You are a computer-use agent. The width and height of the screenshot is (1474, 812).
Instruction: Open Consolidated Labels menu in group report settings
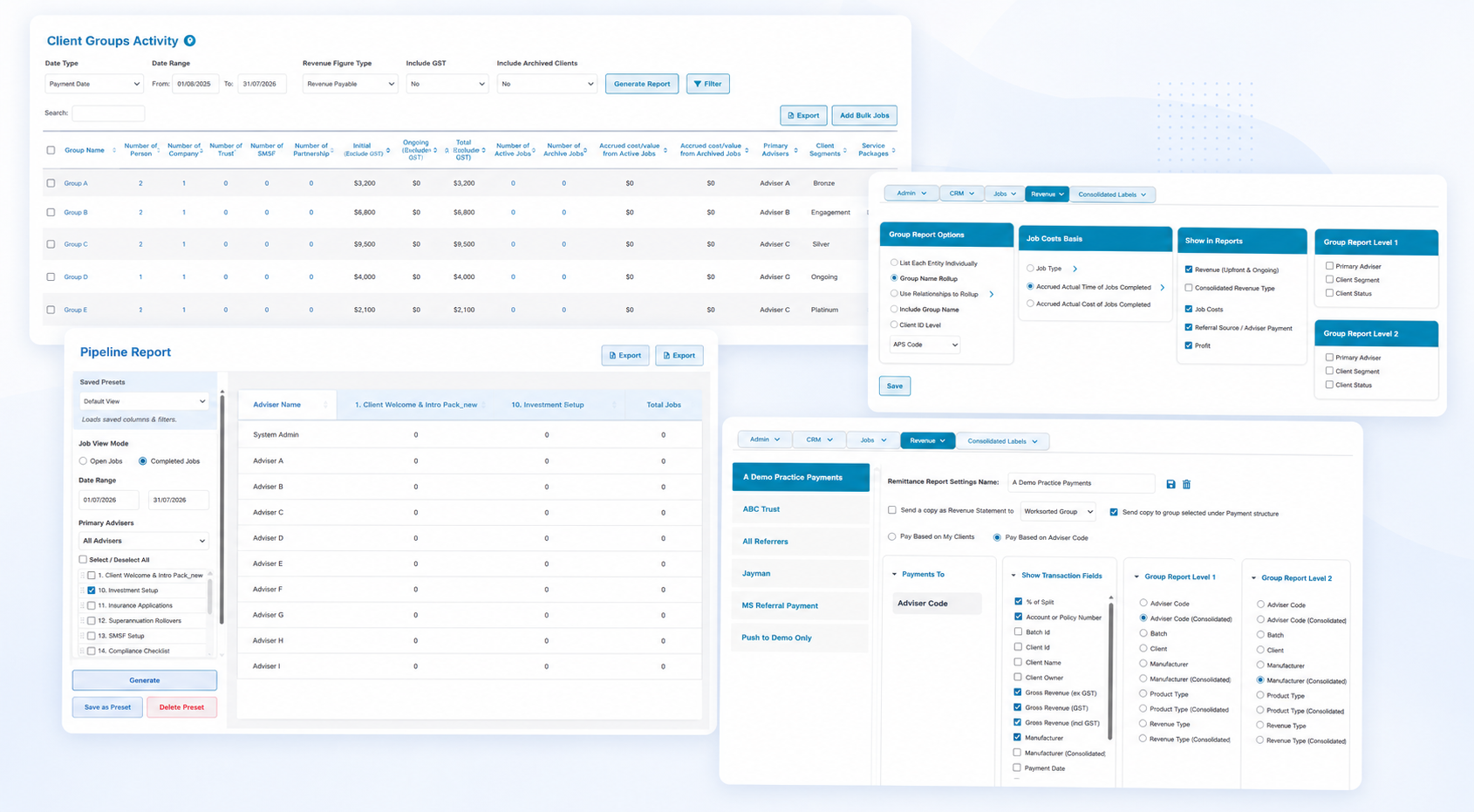[x=1113, y=194]
